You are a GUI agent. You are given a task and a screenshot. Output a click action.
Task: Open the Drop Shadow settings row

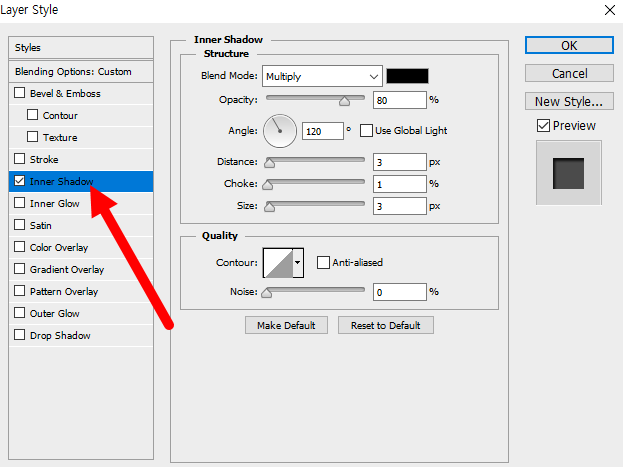81,335
